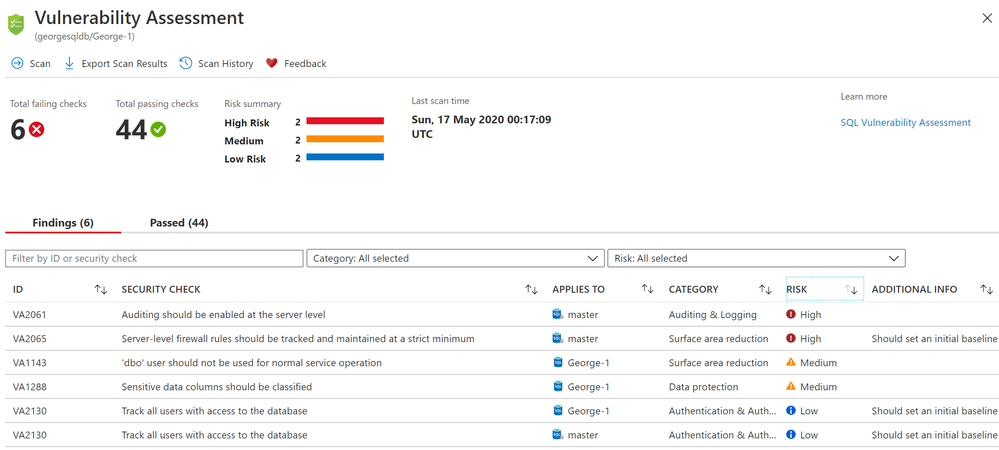
Task: Click Low info icon in master VA2130 row
Action: coord(791,435)
